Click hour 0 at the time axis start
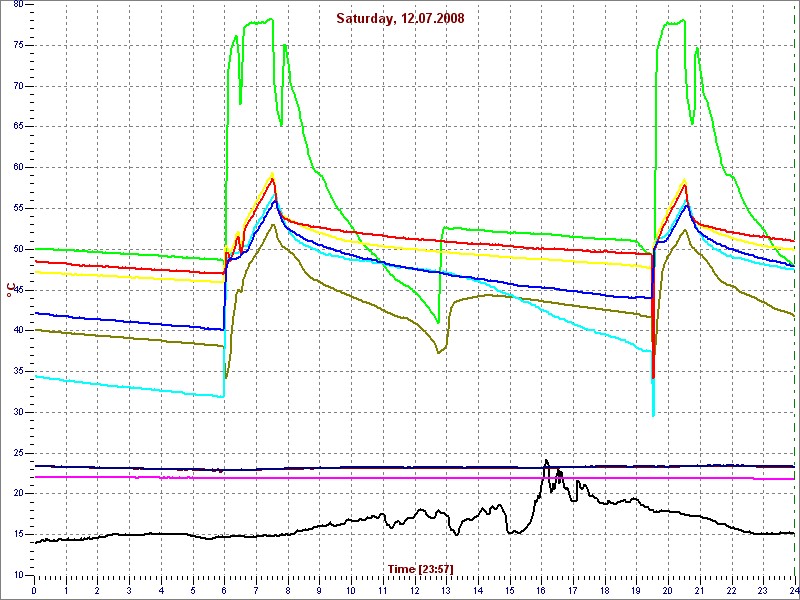This screenshot has height=600, width=800. [34, 591]
